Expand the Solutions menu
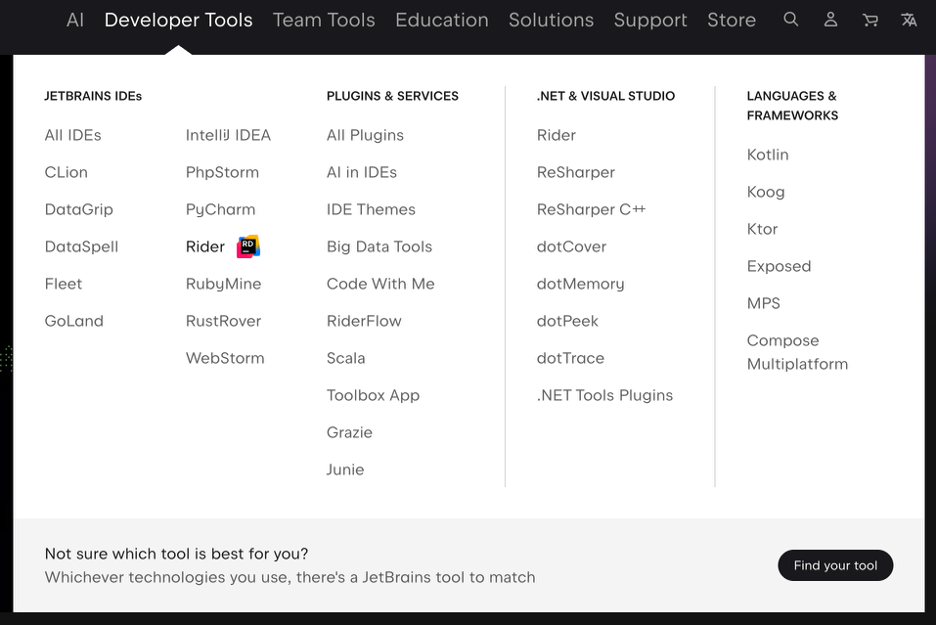Image resolution: width=936 pixels, height=626 pixels. click(x=551, y=20)
